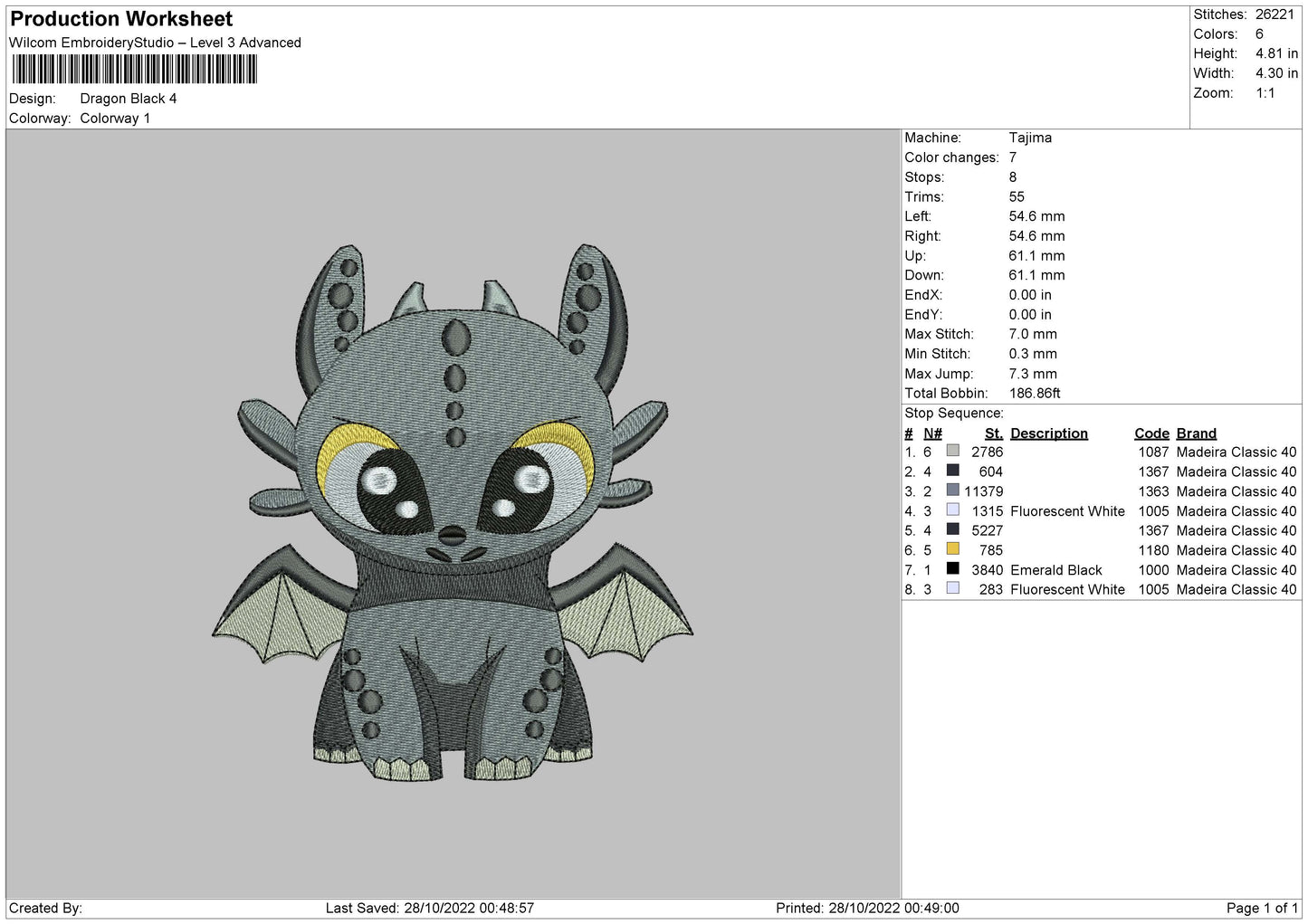Click the Stops value 8
The width and height of the screenshot is (1308, 924).
click(x=1013, y=177)
